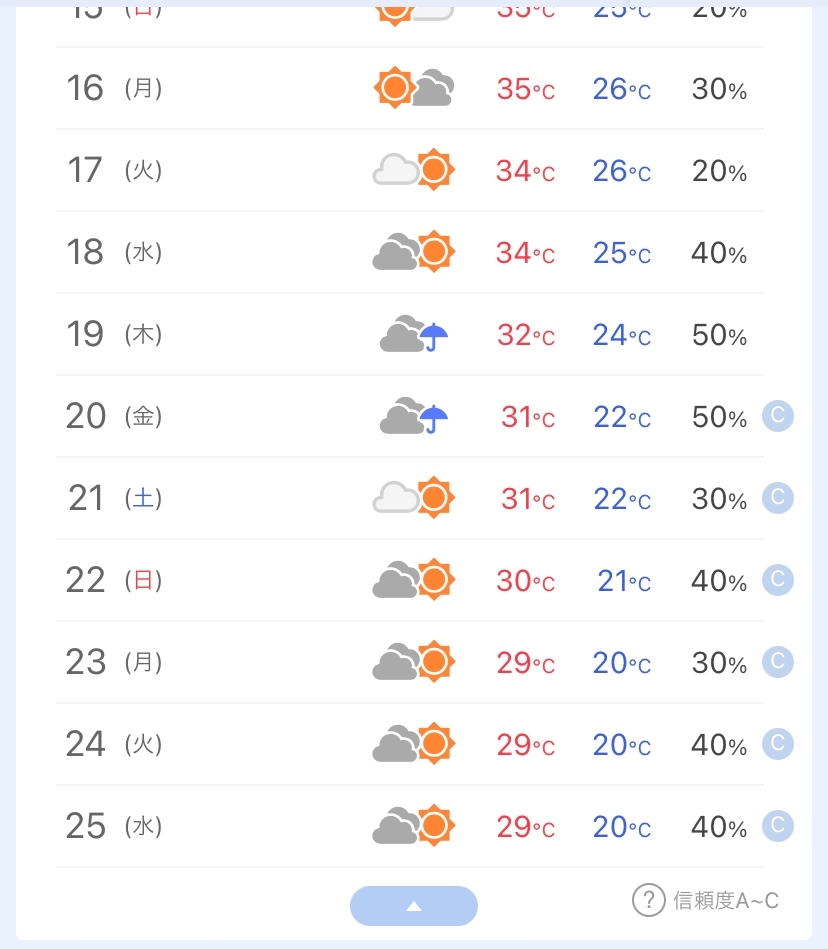The height and width of the screenshot is (949, 828).
Task: Click the weather icon for Saturday the 21st
Action: pyautogui.click(x=413, y=498)
